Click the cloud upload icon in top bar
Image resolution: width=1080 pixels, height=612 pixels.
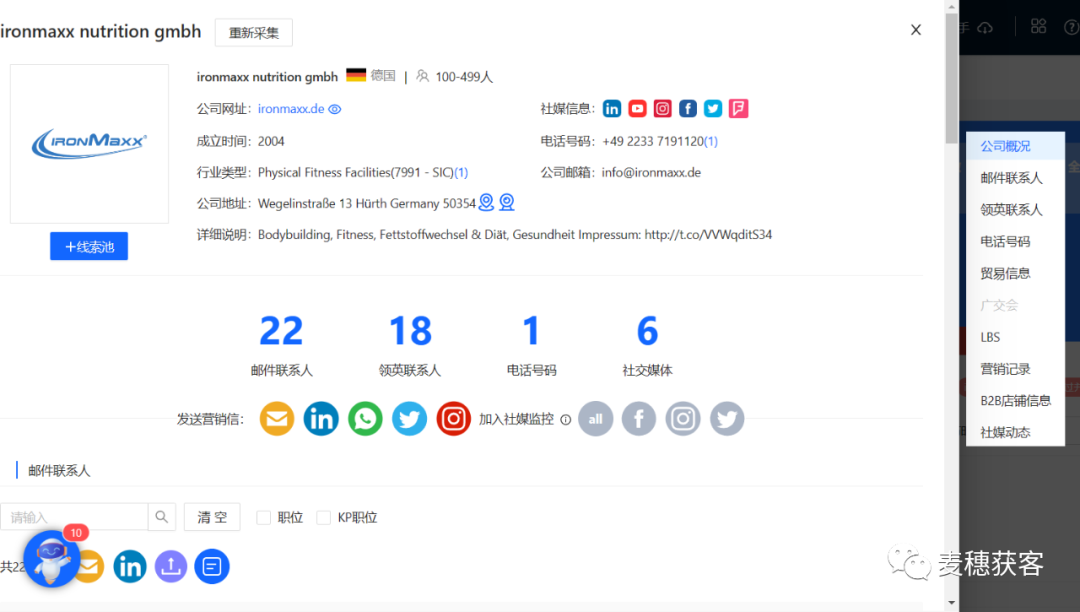[x=986, y=28]
